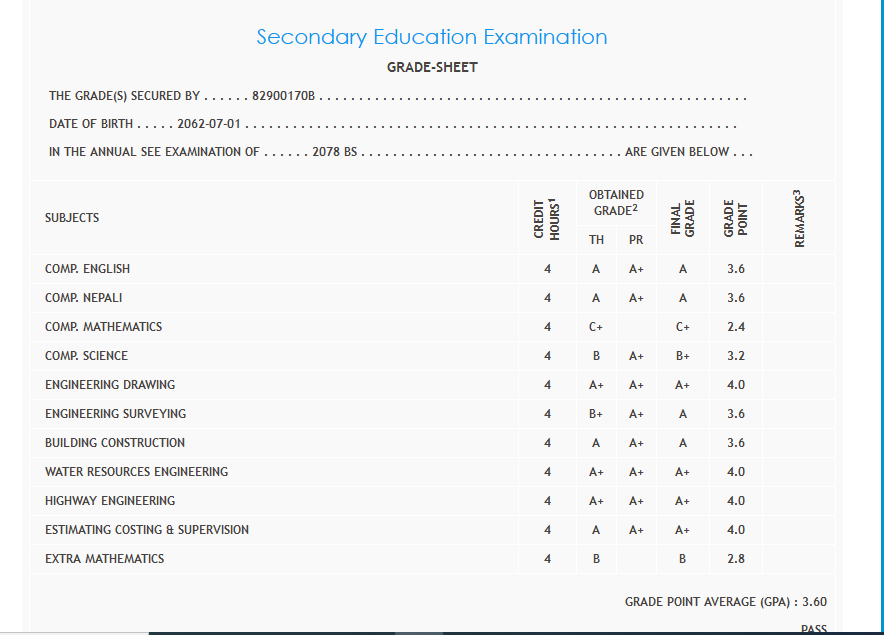
Task: Click the CREDIT HOURS column header
Action: pos(546,218)
